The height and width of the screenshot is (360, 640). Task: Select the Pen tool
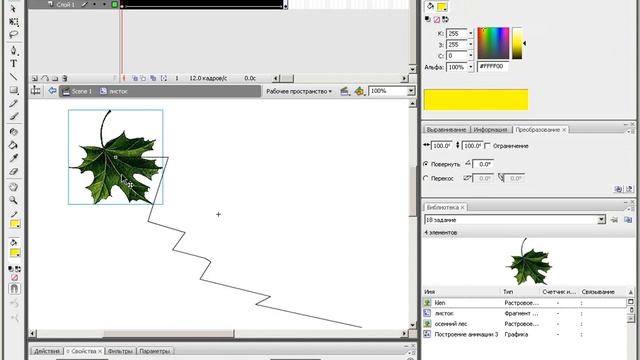[x=13, y=51]
